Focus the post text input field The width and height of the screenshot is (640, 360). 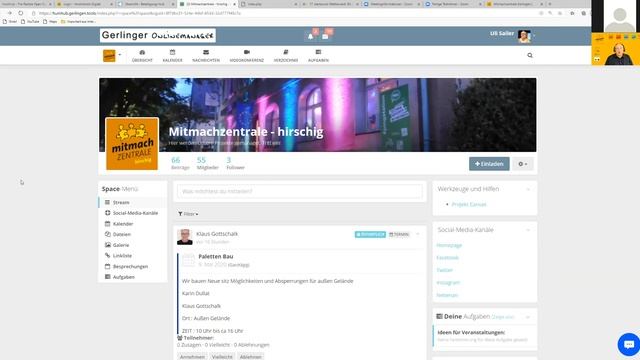pyautogui.click(x=300, y=191)
